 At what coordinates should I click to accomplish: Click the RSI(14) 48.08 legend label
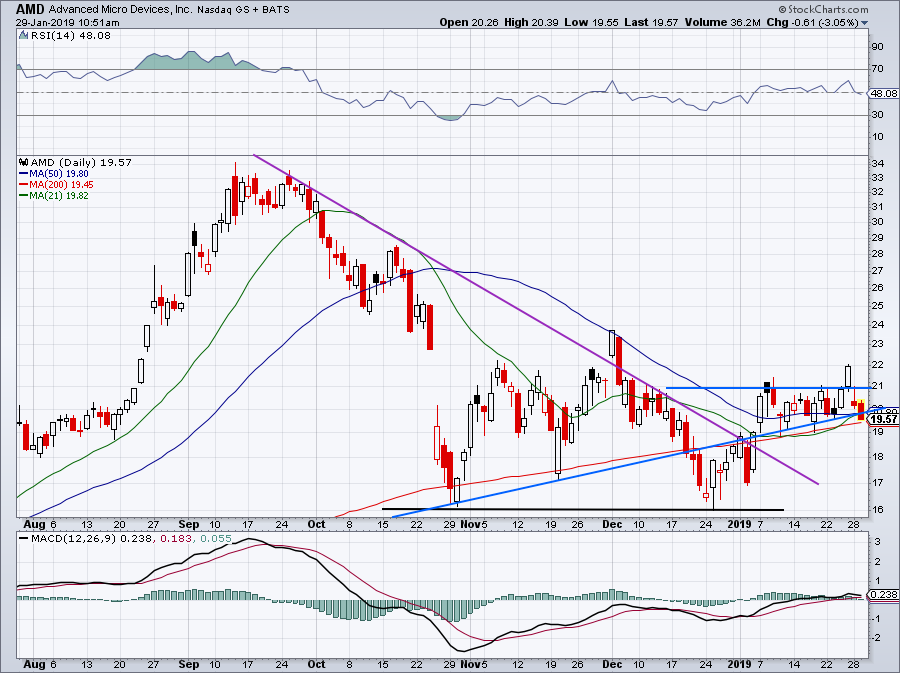(x=71, y=36)
